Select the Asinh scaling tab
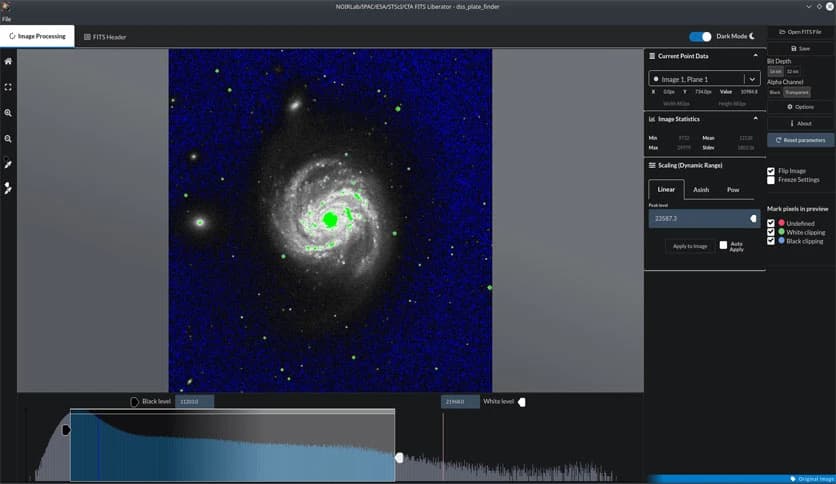This screenshot has width=836, height=484. (x=702, y=189)
